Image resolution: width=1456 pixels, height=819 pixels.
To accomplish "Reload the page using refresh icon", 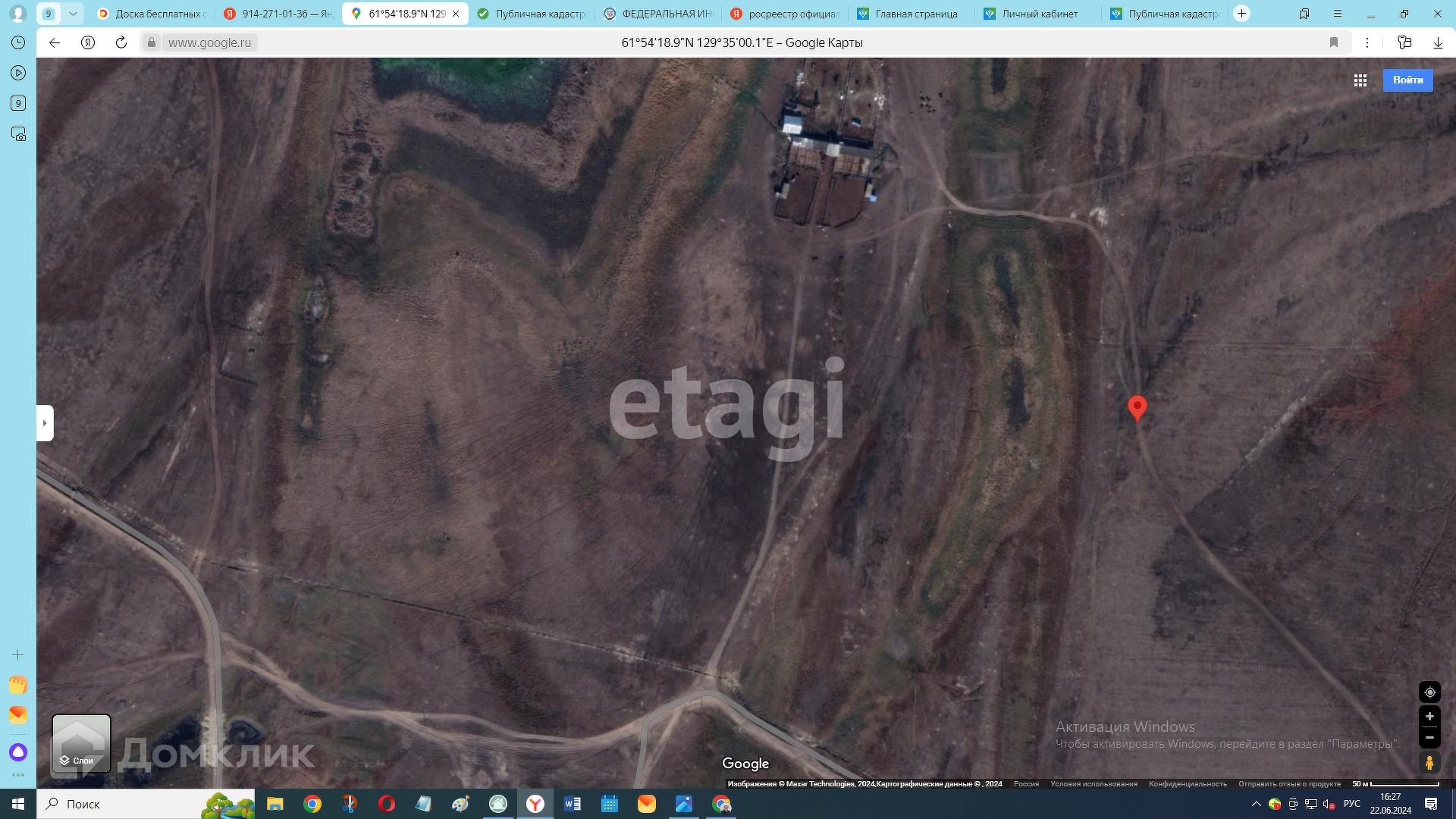I will pyautogui.click(x=121, y=42).
